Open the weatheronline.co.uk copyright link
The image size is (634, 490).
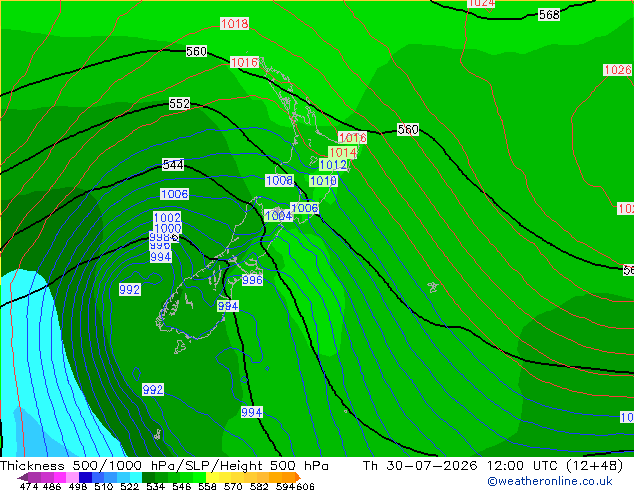click(x=549, y=481)
